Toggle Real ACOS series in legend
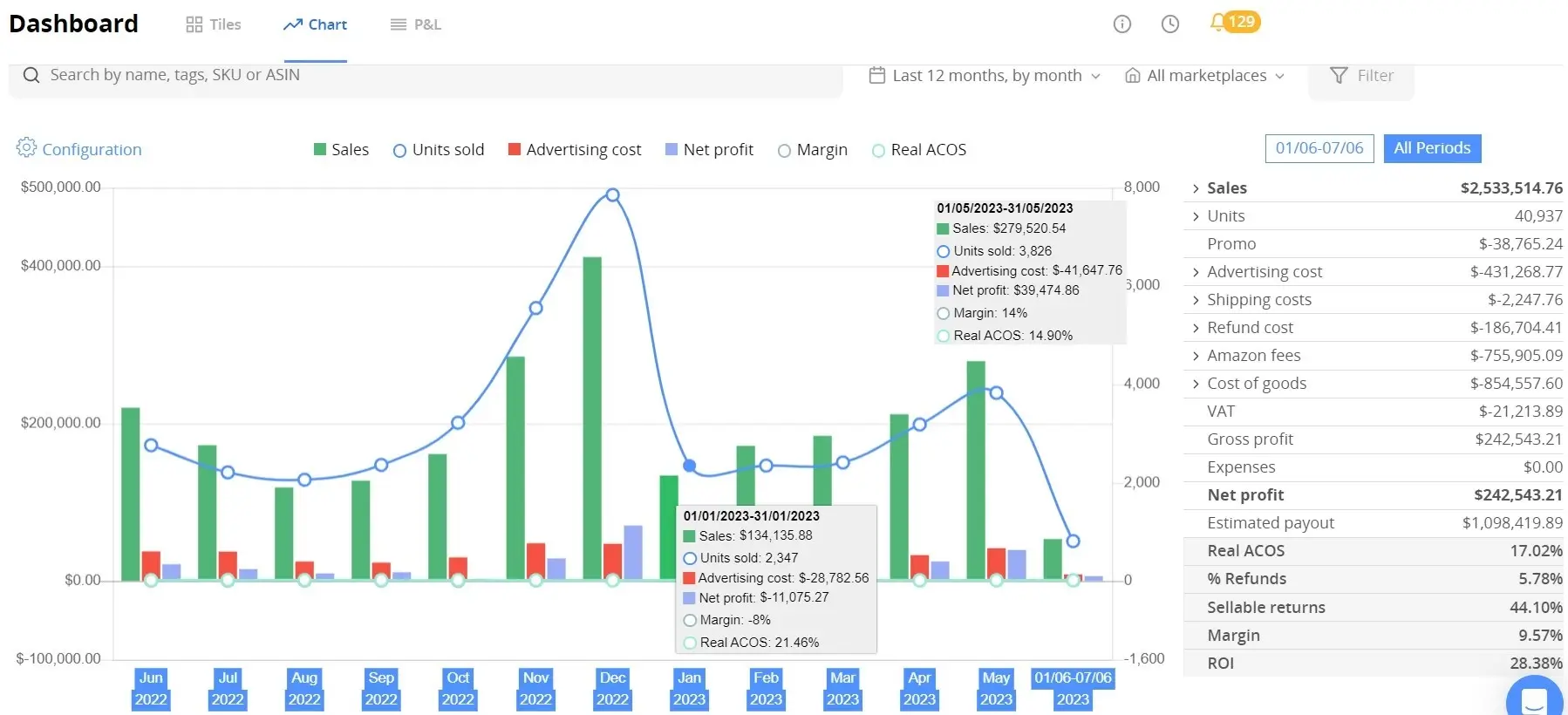1568x715 pixels. [920, 150]
